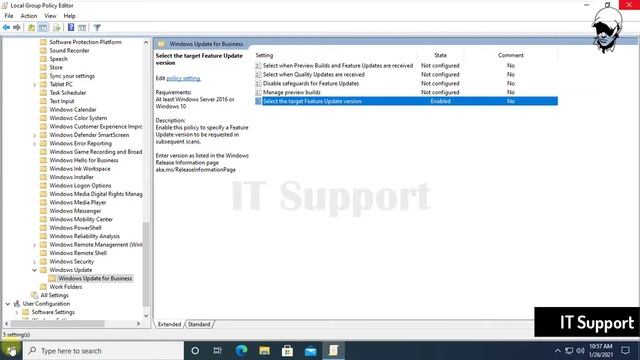This screenshot has width=640, height=360.
Task: Open File Explorer from the taskbar
Action: [x=264, y=351]
